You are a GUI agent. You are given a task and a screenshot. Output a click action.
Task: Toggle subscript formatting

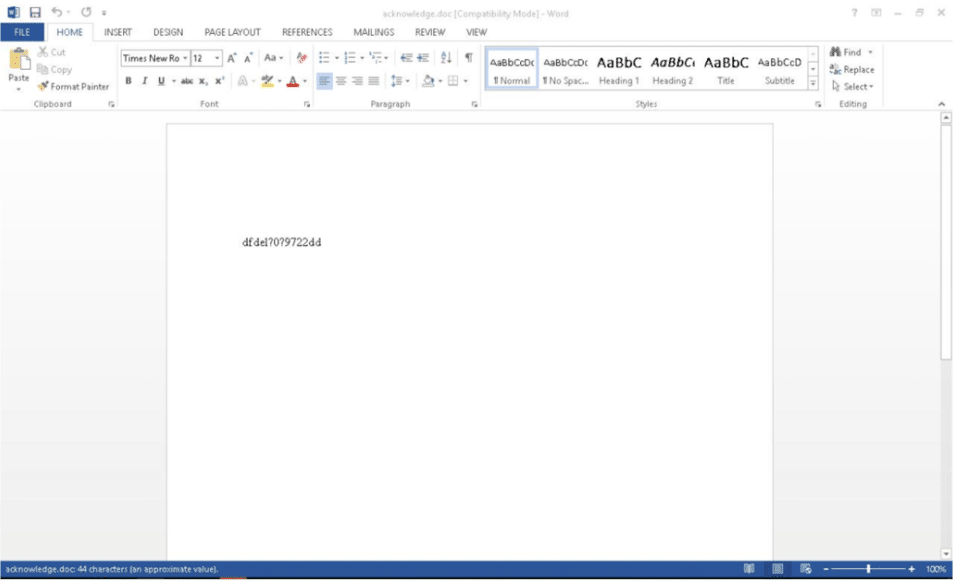tap(203, 81)
